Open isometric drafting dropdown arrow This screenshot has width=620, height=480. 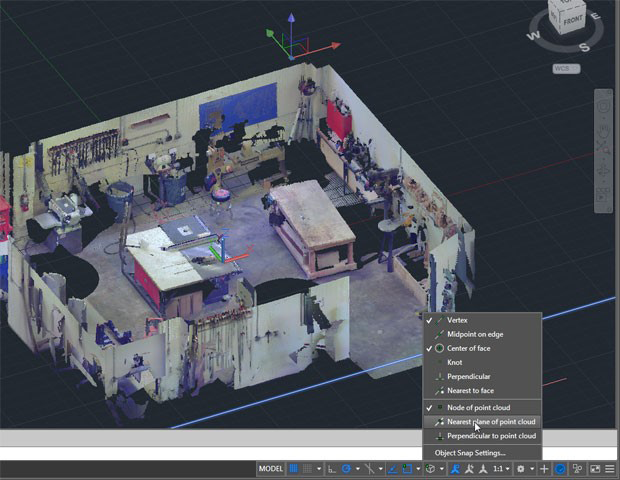(380, 469)
